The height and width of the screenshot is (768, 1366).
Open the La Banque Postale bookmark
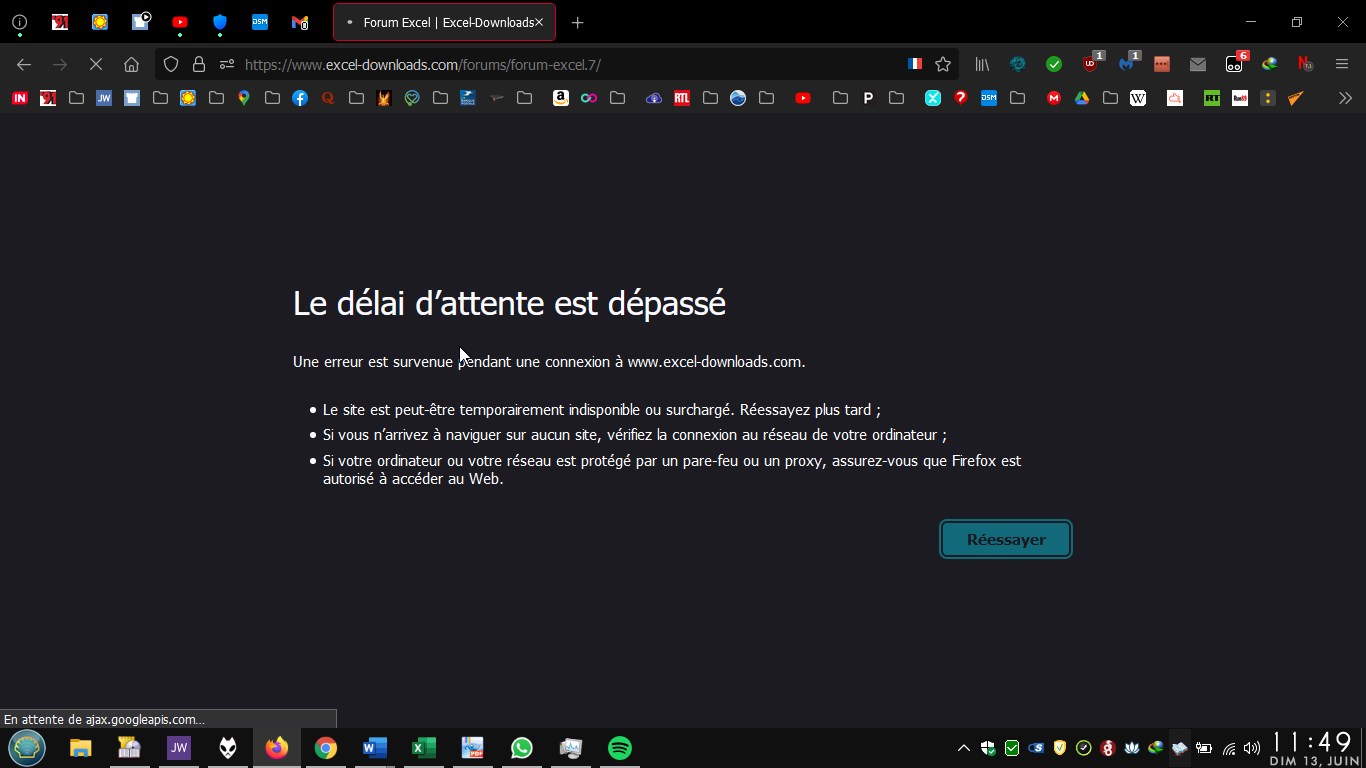coord(468,98)
